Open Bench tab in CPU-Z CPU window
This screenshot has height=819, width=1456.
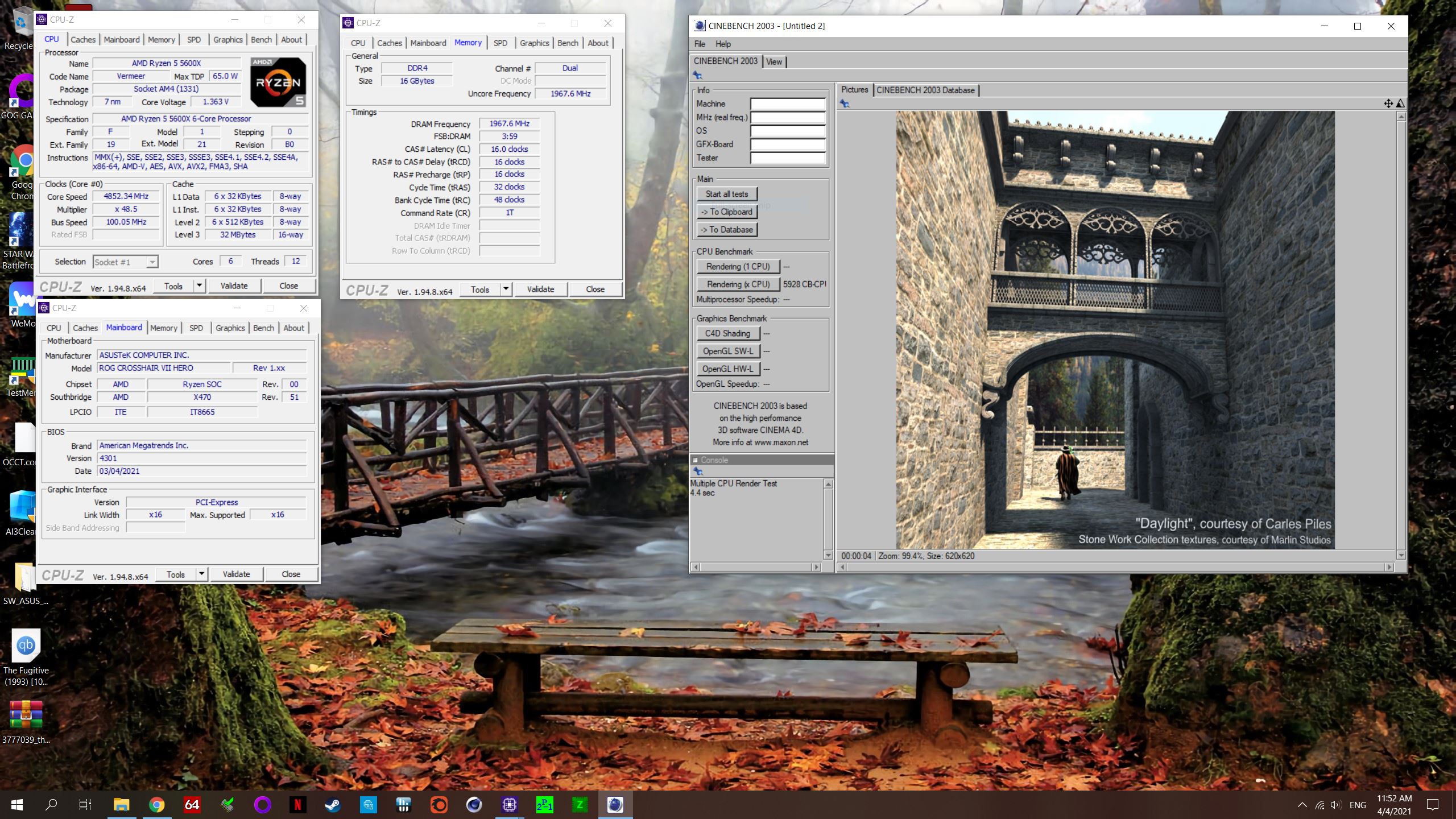262,39
